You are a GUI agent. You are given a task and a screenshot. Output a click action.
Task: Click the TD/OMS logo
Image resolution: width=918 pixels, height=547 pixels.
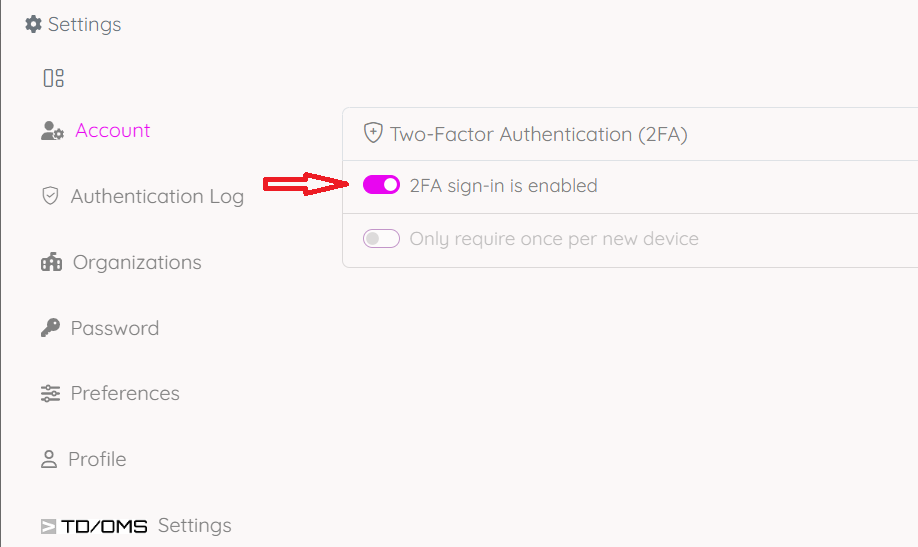coord(94,526)
